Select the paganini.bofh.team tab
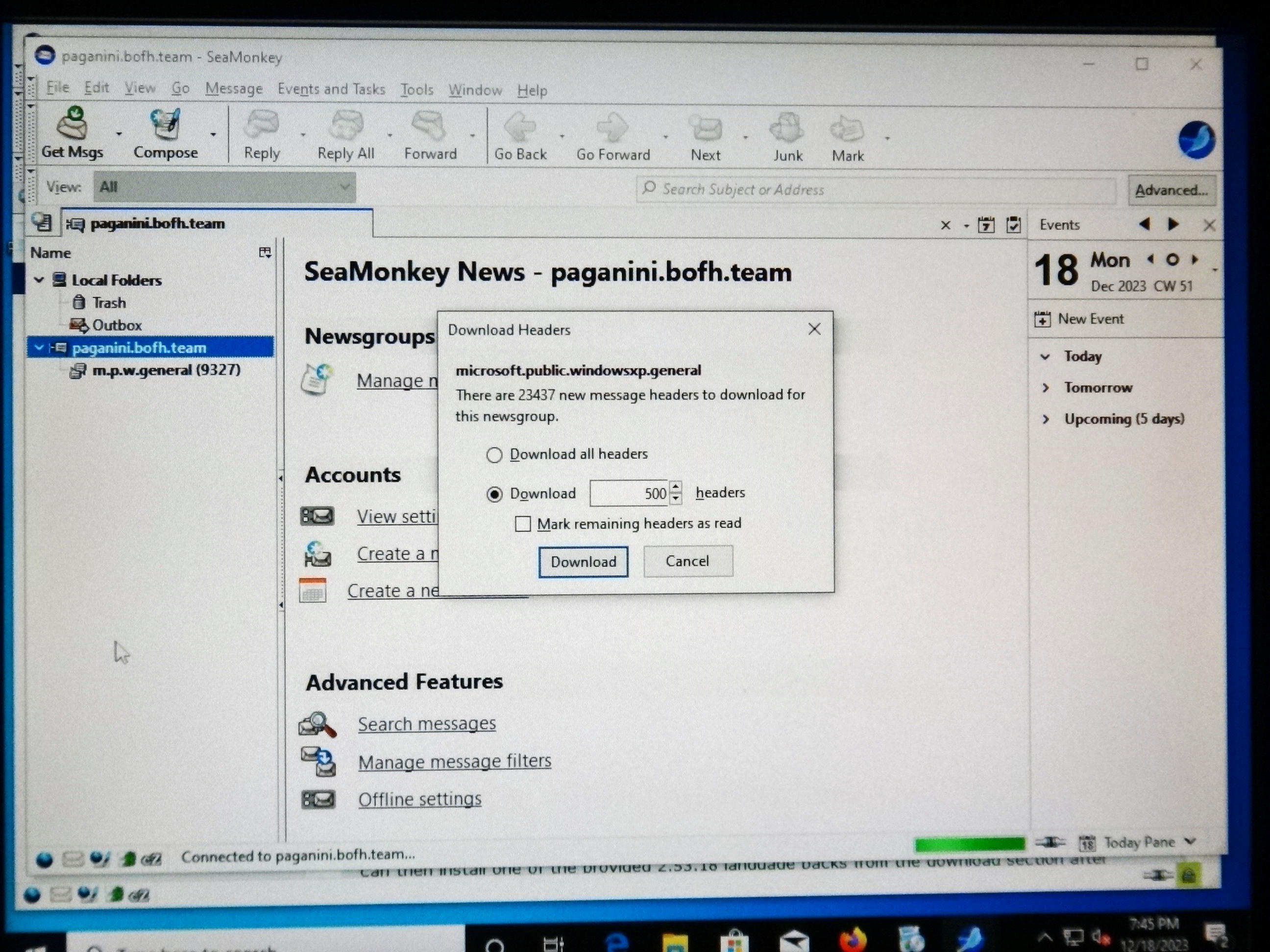 (218, 223)
